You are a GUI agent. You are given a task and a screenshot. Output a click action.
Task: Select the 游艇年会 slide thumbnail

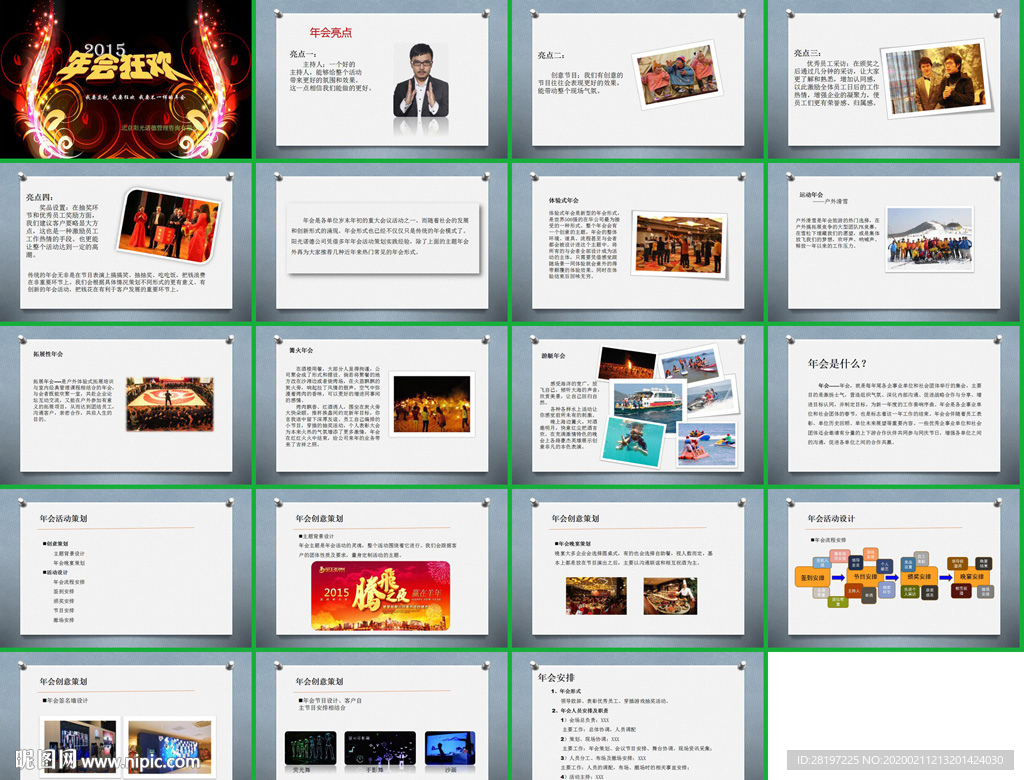pos(638,405)
